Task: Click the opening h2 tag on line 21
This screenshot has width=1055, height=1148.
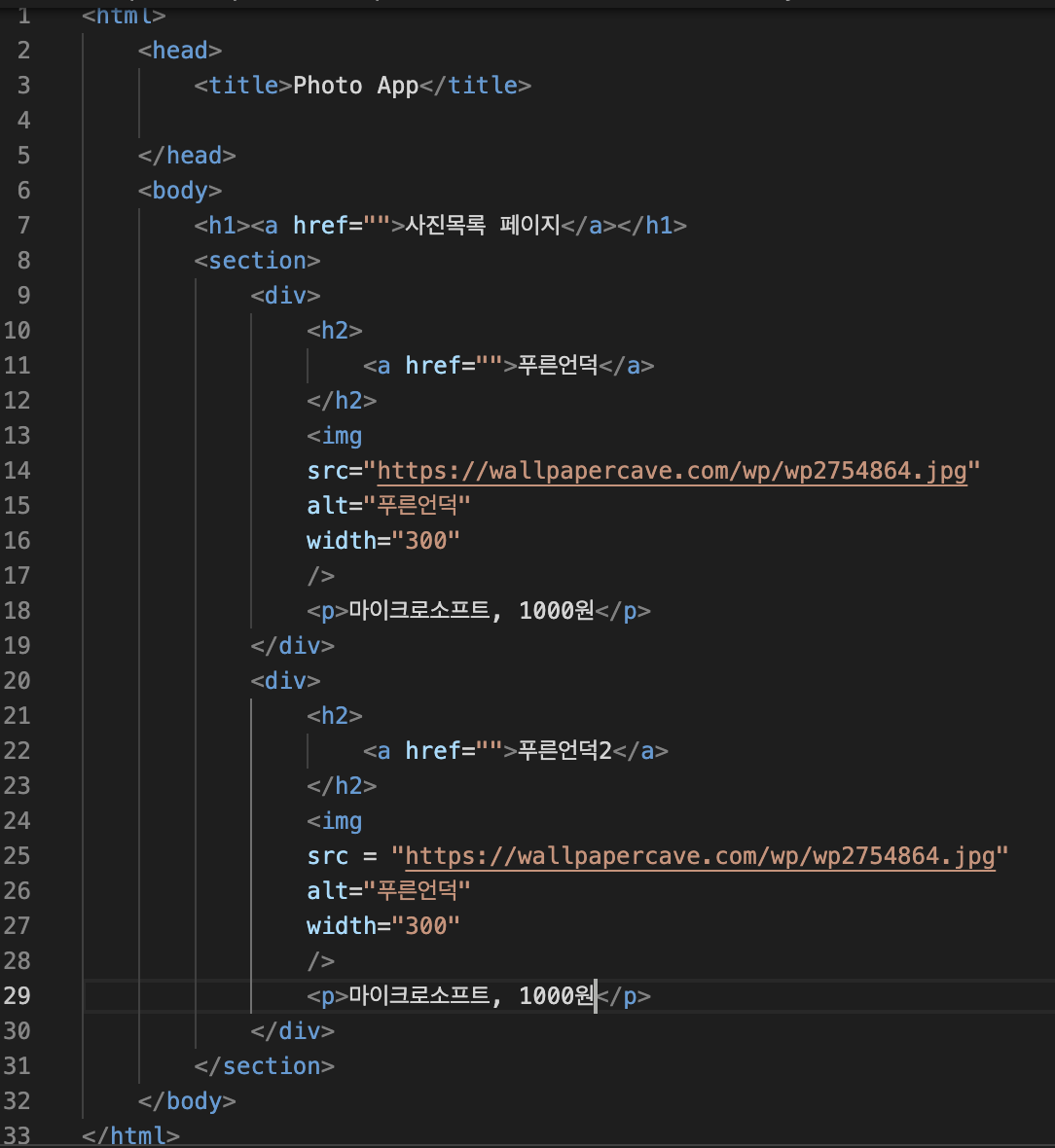Action: point(335,716)
